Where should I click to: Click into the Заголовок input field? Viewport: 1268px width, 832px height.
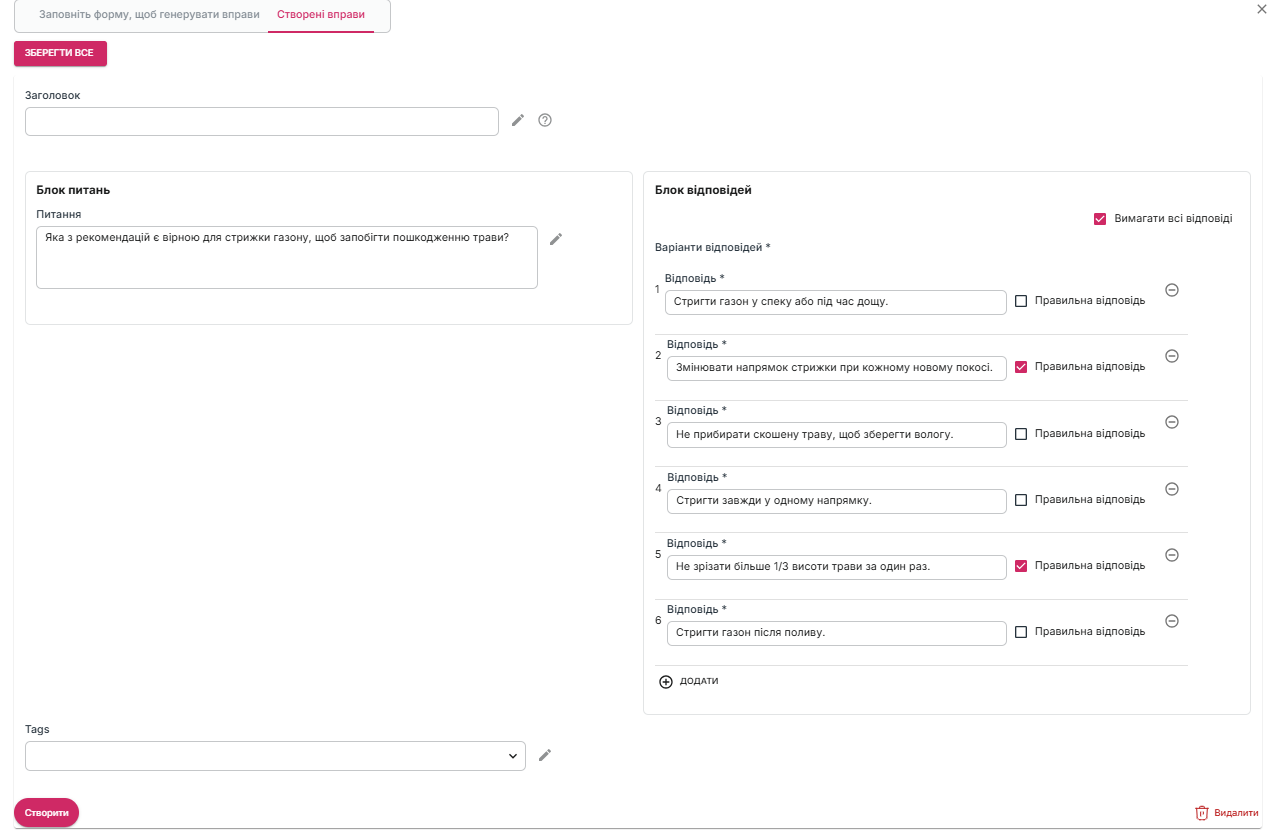(x=261, y=122)
